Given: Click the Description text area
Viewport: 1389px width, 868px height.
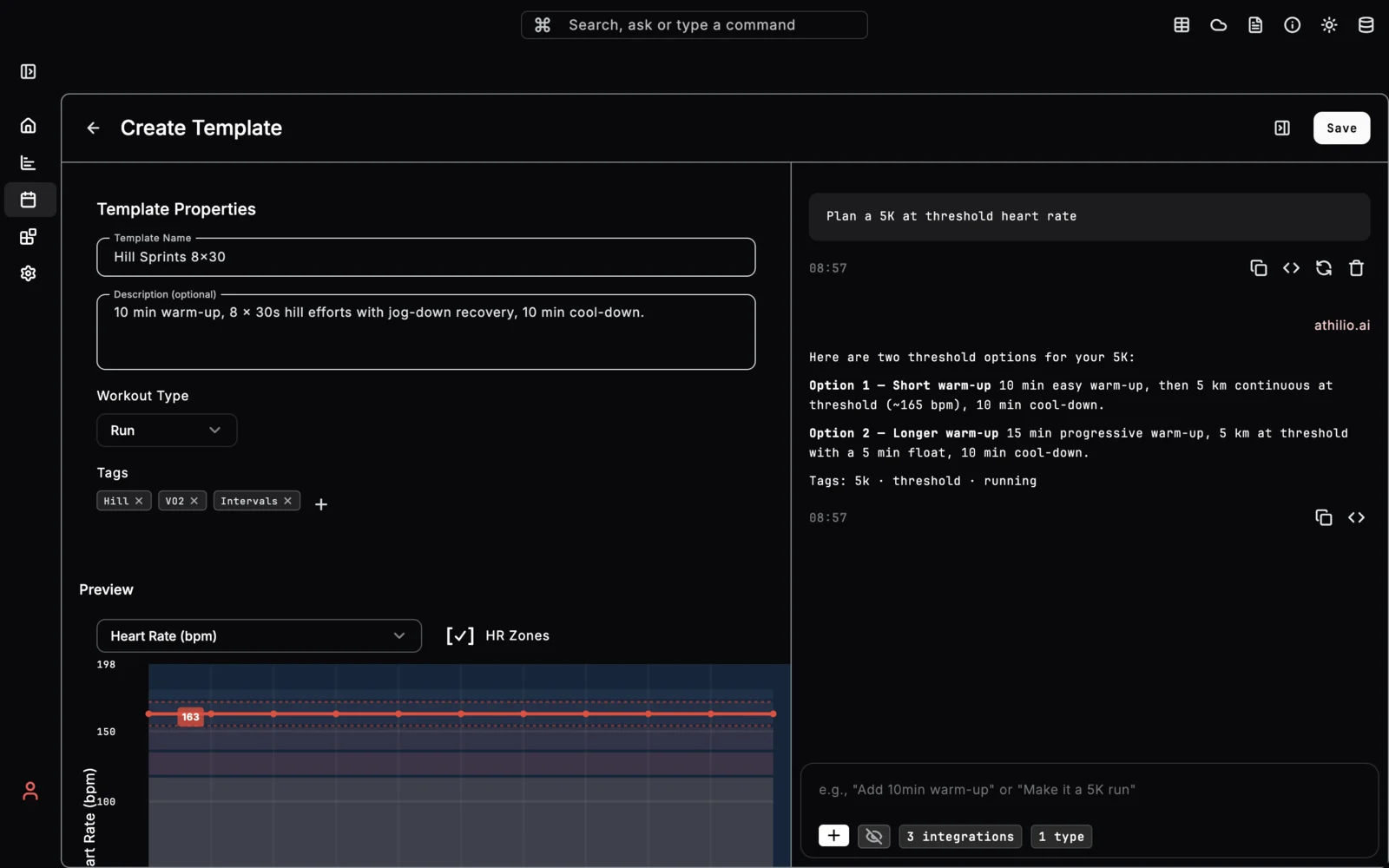Looking at the screenshot, I should (426, 332).
